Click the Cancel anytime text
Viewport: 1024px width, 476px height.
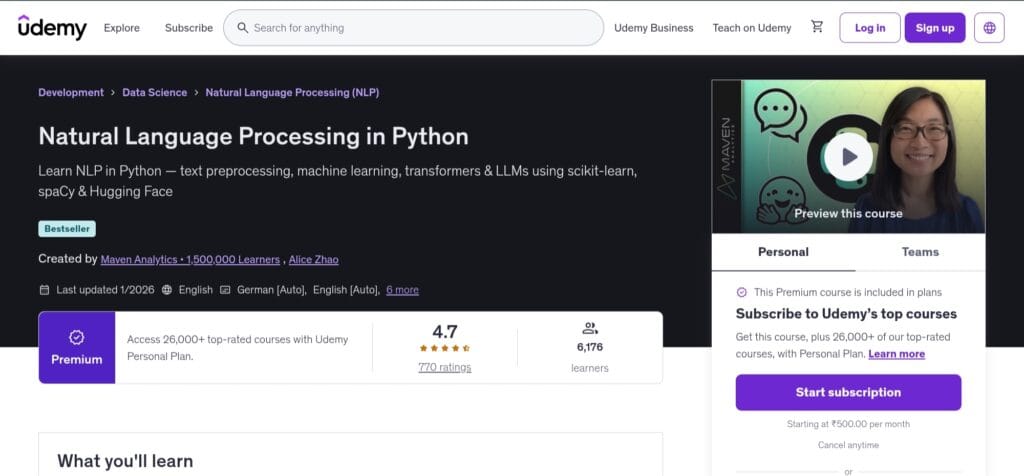point(848,445)
